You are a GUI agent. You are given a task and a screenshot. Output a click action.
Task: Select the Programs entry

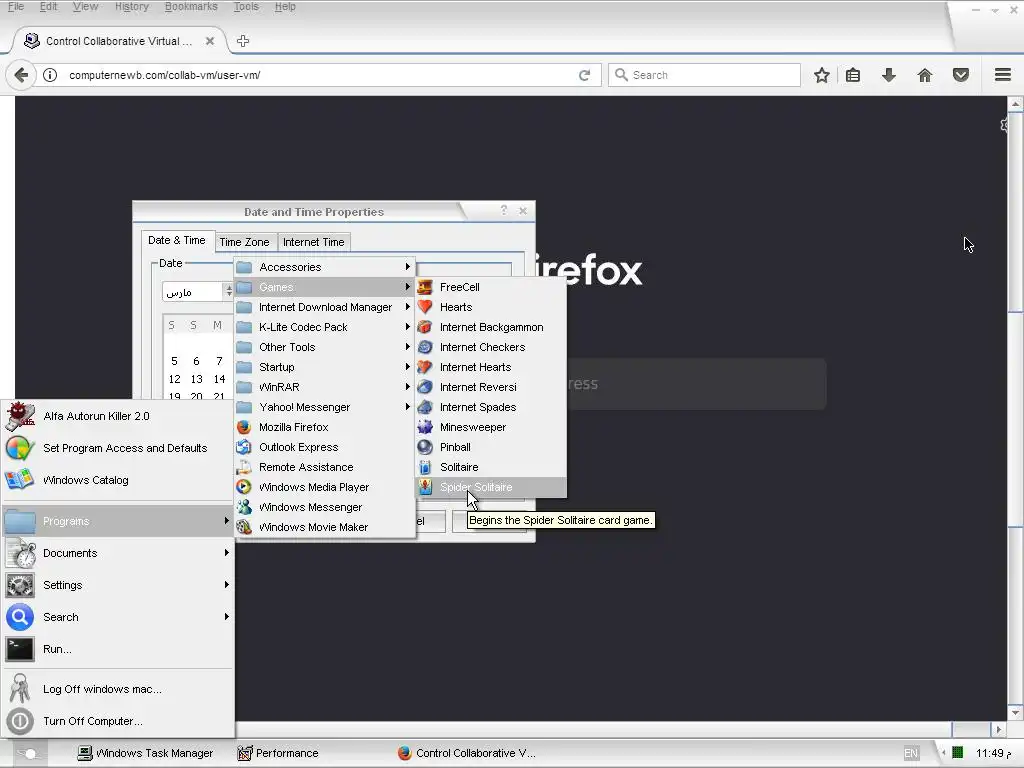pos(118,521)
